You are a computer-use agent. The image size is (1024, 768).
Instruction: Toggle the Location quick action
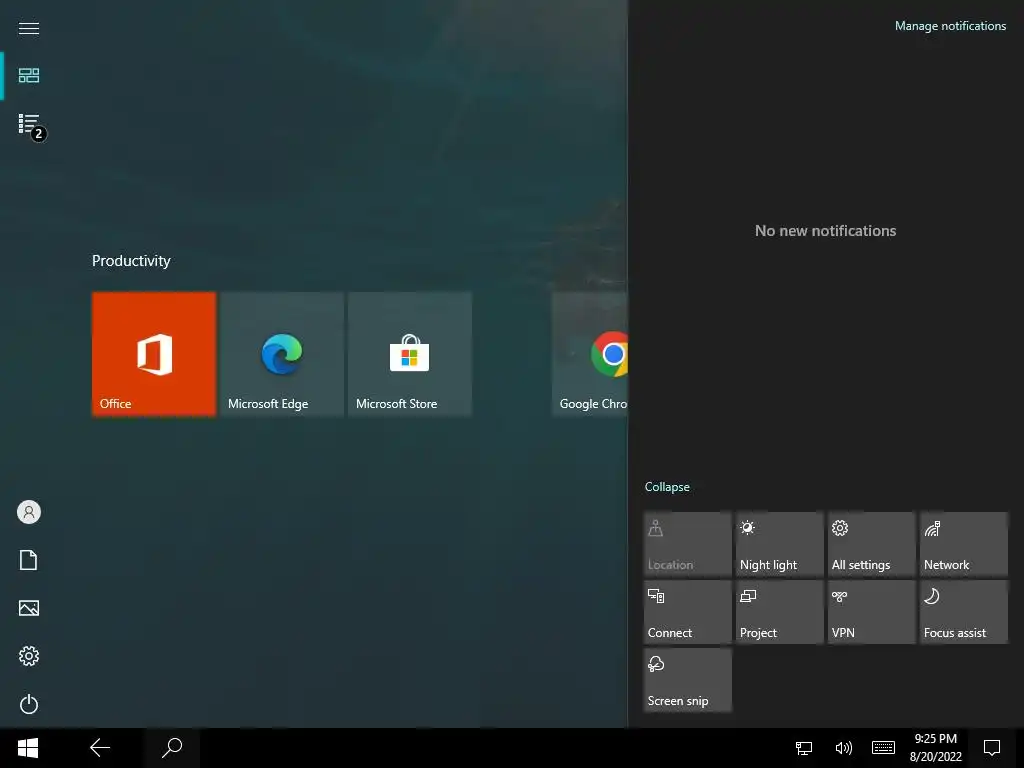pos(688,544)
